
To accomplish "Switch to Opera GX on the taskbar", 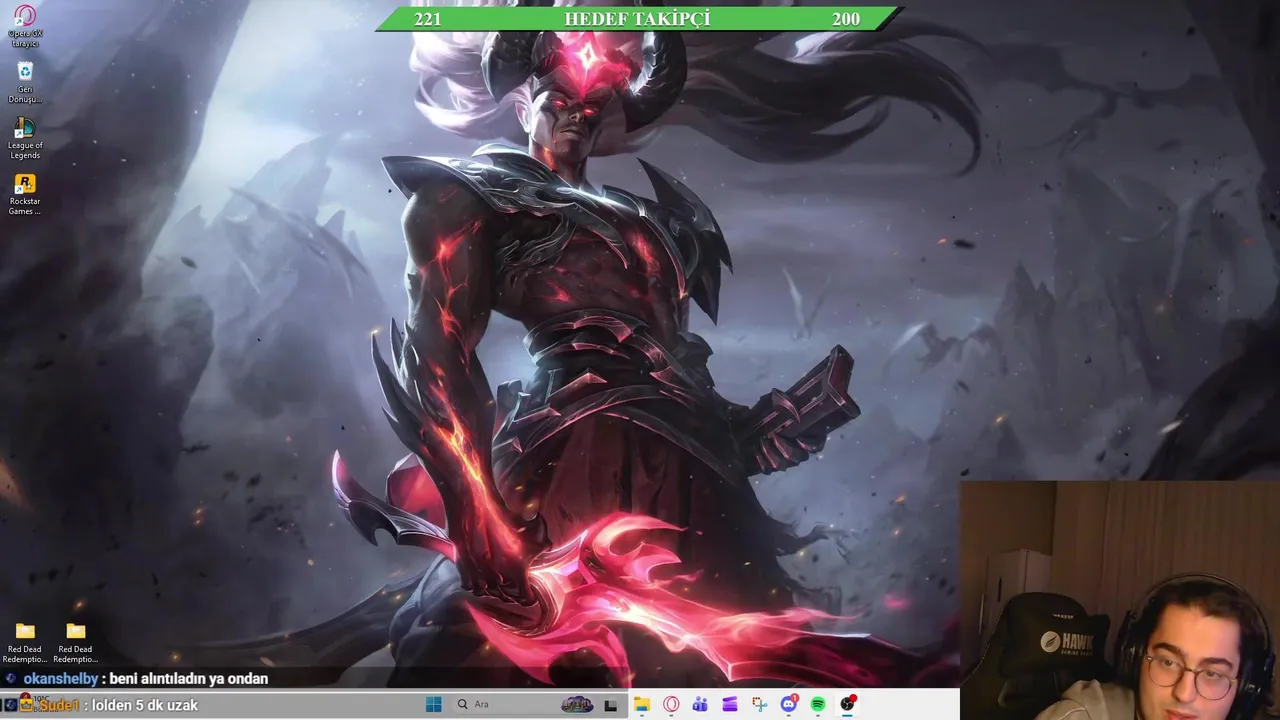I will tap(671, 705).
